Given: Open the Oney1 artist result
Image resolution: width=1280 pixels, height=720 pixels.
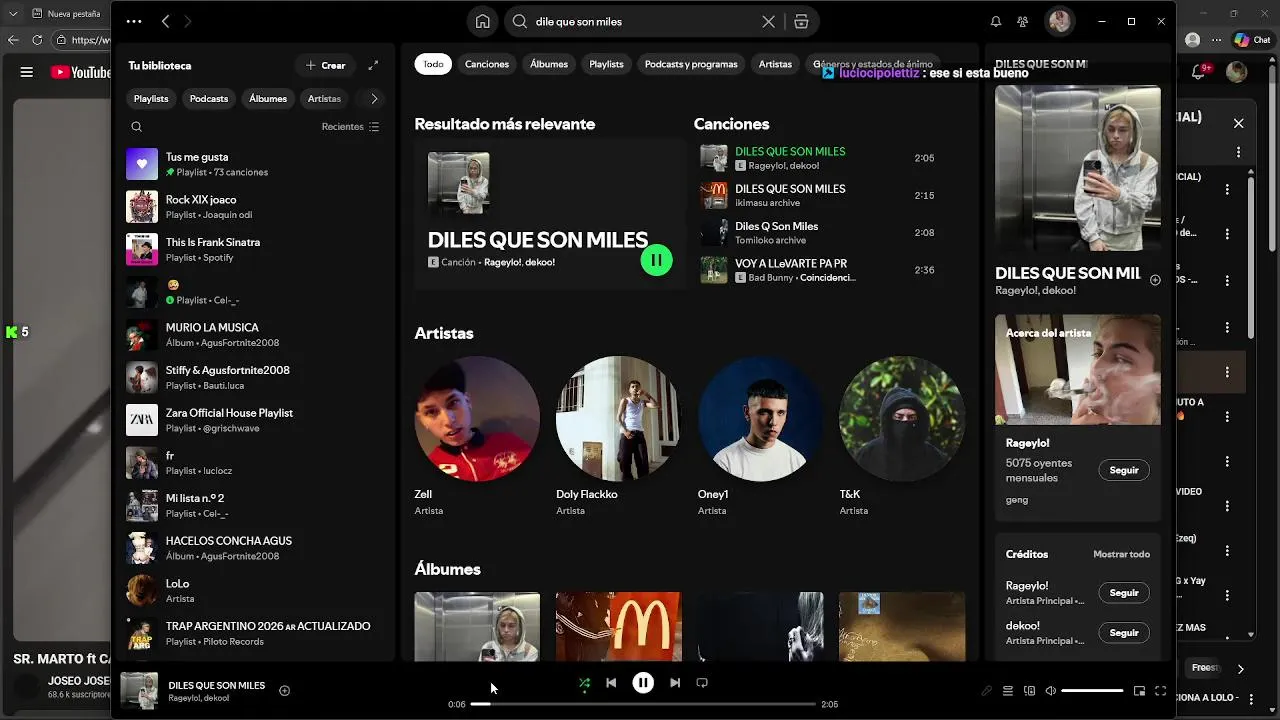Looking at the screenshot, I should [x=760, y=436].
